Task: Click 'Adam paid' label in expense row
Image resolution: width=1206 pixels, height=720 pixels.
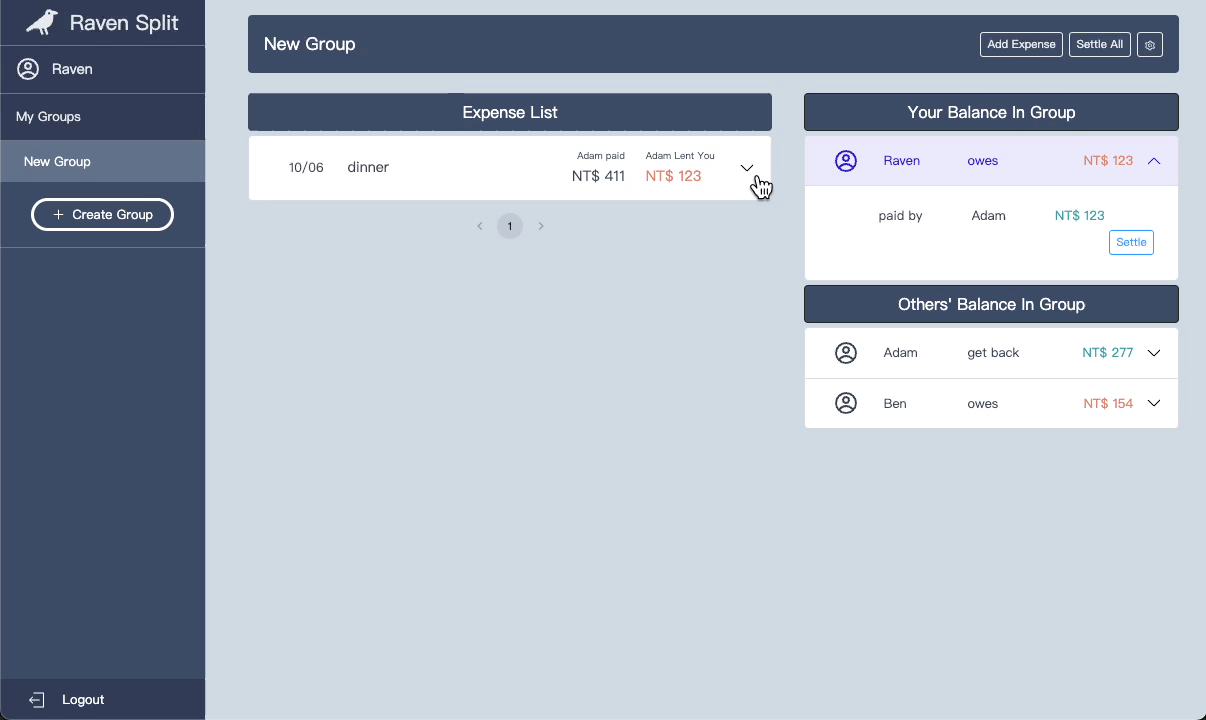Action: click(601, 156)
